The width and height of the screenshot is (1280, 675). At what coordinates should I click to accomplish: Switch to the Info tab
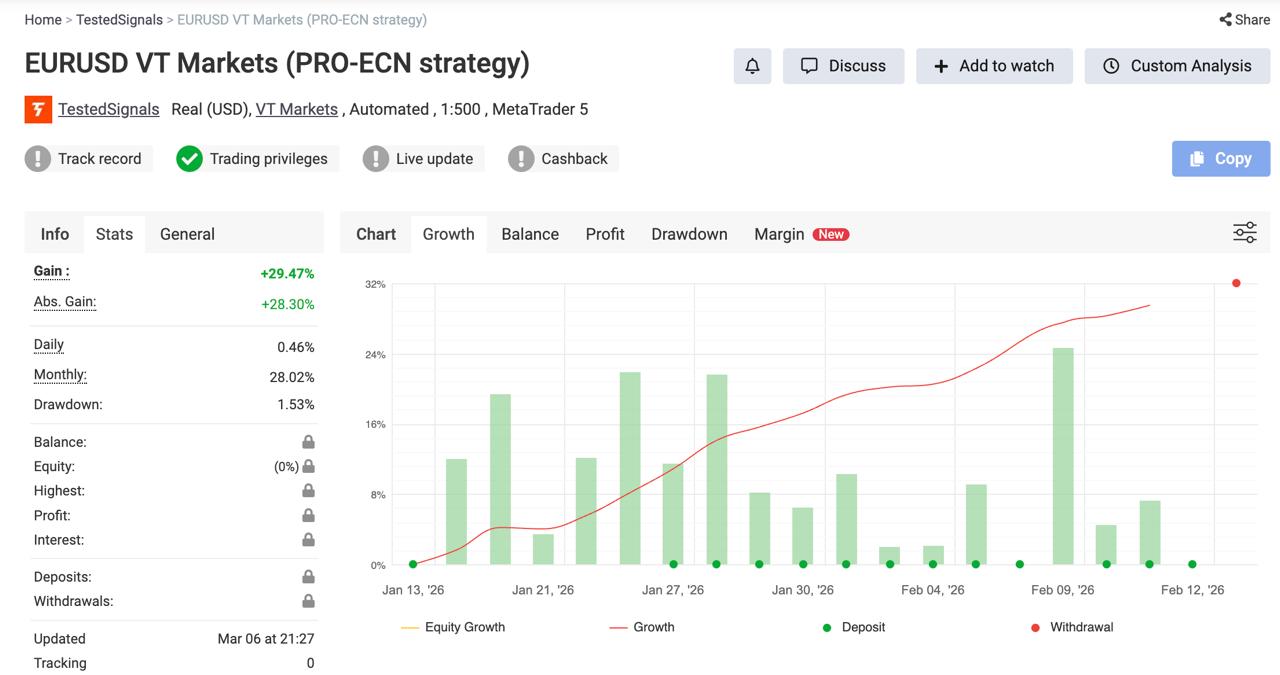(x=55, y=234)
